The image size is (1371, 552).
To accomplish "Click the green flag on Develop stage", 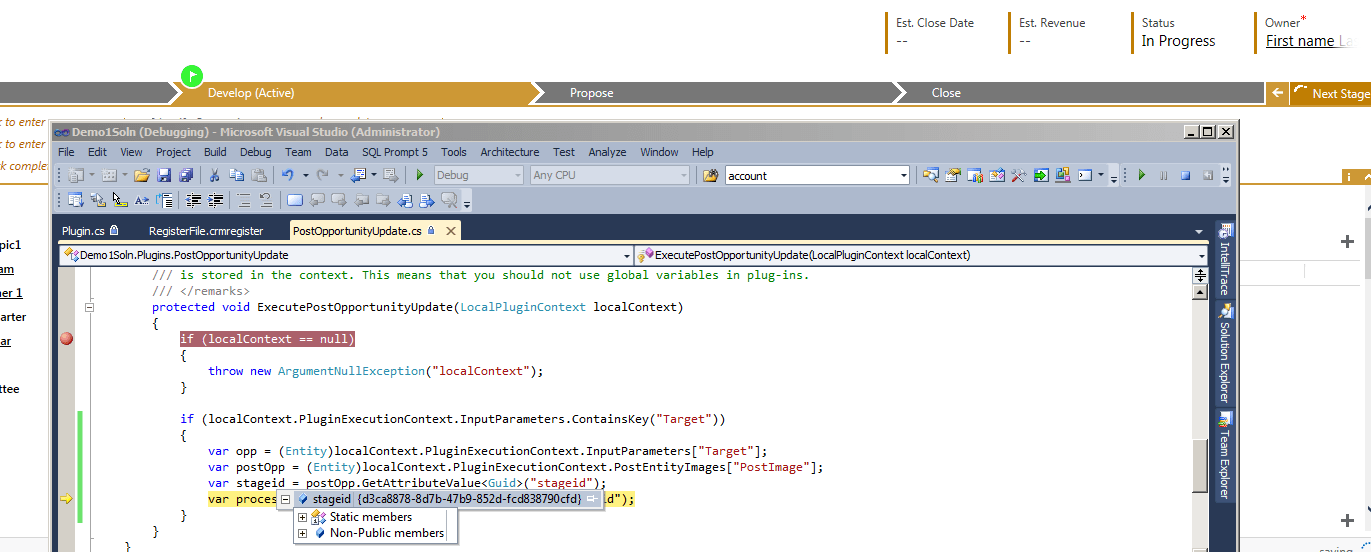I will pyautogui.click(x=191, y=75).
